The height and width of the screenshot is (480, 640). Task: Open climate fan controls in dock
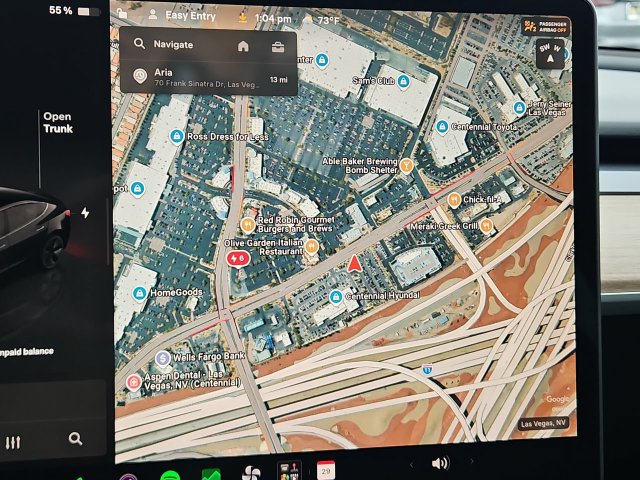click(251, 473)
